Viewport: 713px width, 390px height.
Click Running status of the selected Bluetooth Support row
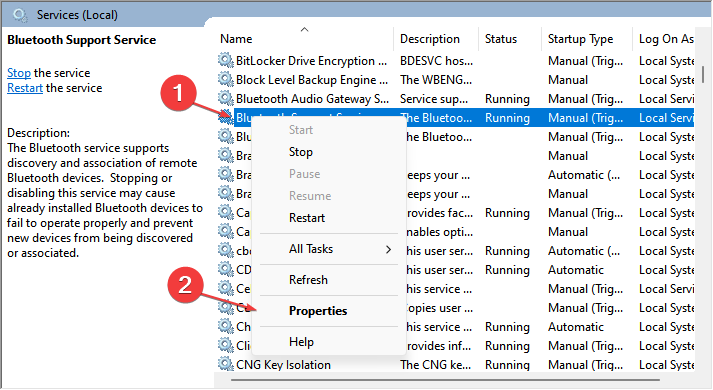(x=507, y=118)
